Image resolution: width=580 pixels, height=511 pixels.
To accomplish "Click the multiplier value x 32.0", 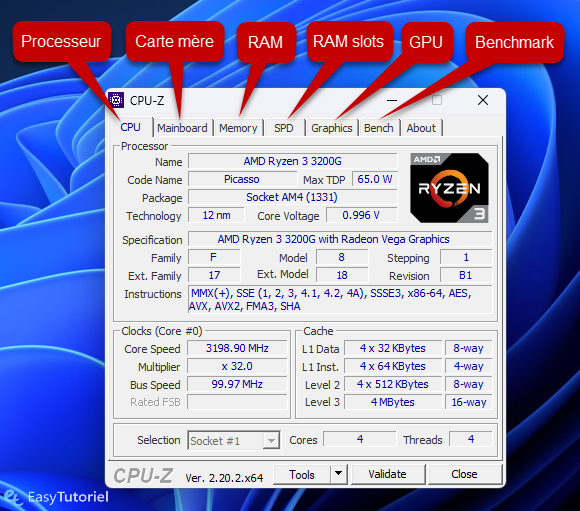I will pyautogui.click(x=237, y=366).
